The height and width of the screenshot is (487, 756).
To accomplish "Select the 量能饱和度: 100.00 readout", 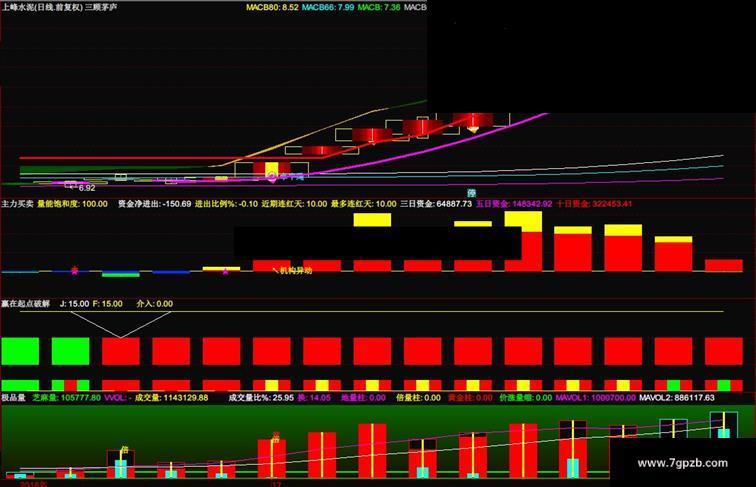I will (x=72, y=204).
